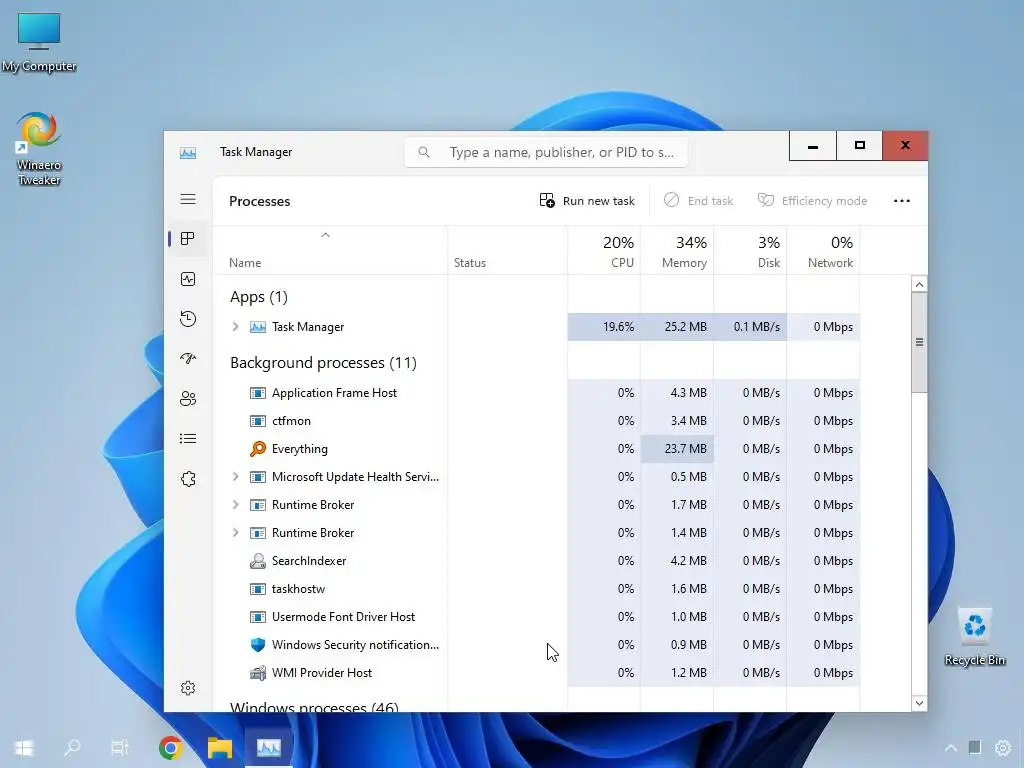Viewport: 1024px width, 768px height.
Task: Launch Google Chrome from taskbar
Action: pos(170,747)
